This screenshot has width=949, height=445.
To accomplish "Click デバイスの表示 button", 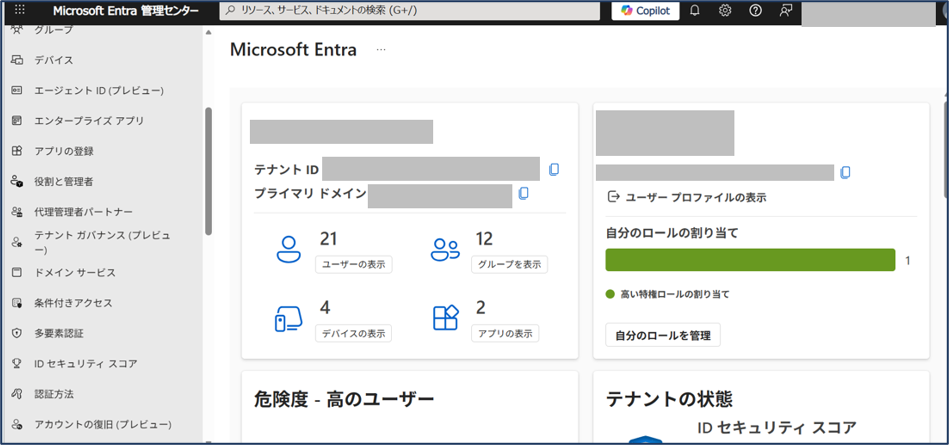I will click(x=353, y=333).
